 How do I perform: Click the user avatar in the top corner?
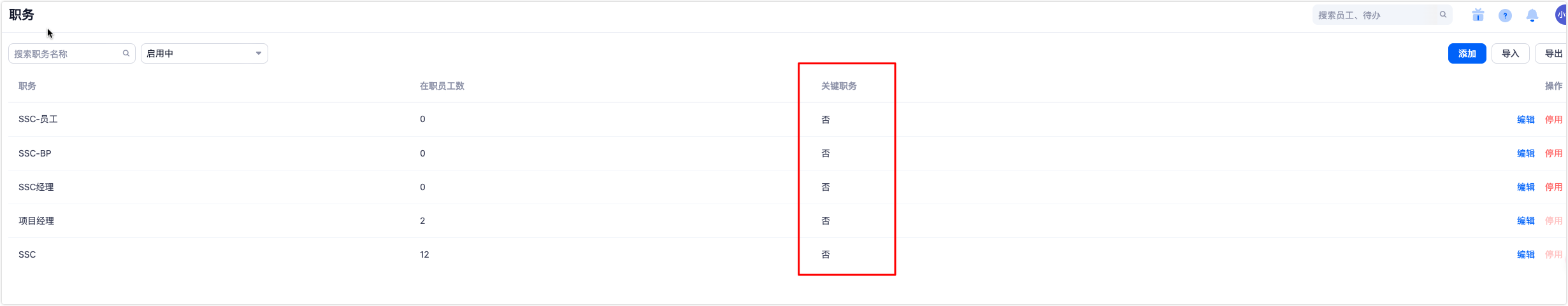[x=1560, y=15]
